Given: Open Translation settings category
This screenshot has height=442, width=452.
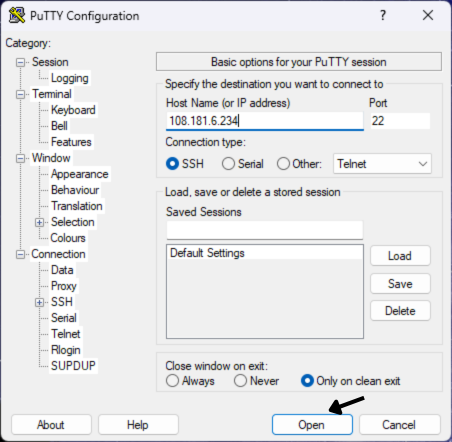Looking at the screenshot, I should coord(77,206).
